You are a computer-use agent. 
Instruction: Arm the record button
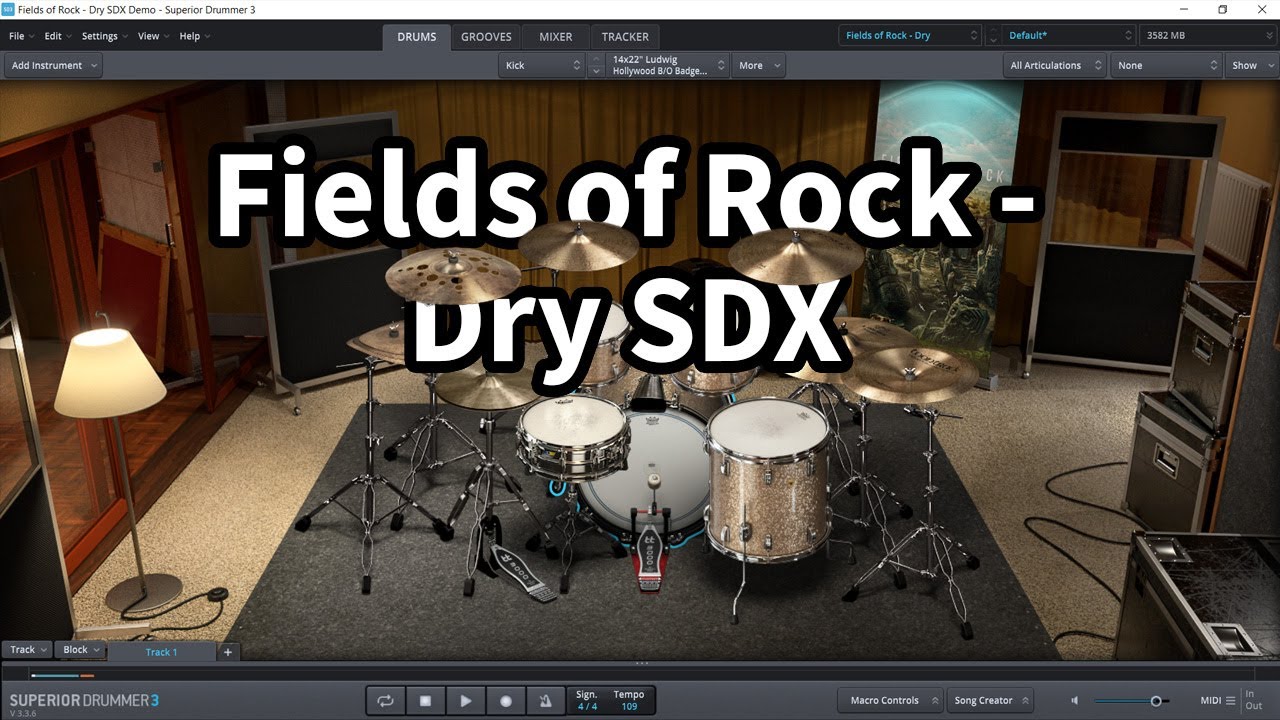(505, 701)
